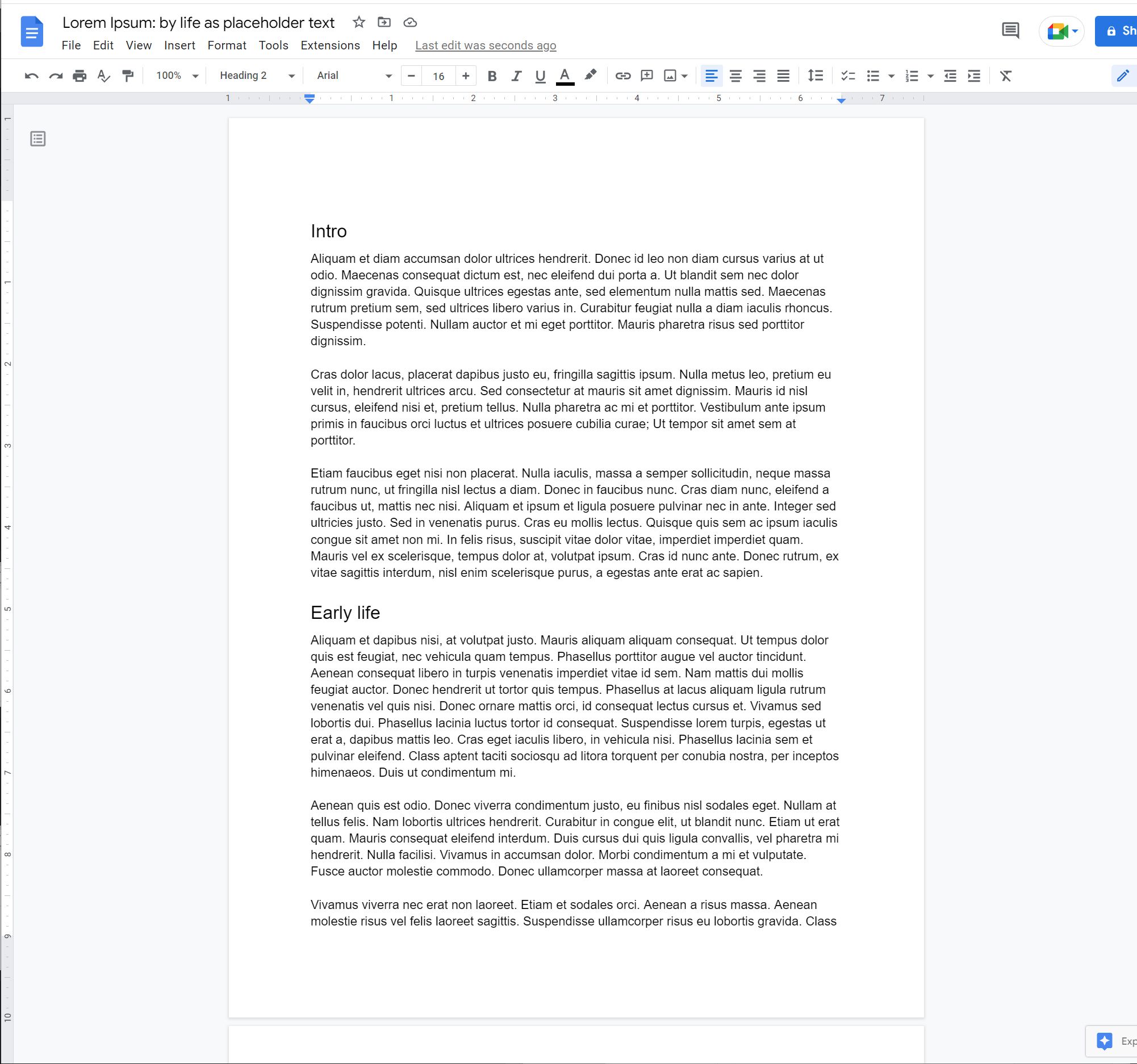Viewport: 1137px width, 1064px height.
Task: Select the Print icon
Action: click(79, 75)
